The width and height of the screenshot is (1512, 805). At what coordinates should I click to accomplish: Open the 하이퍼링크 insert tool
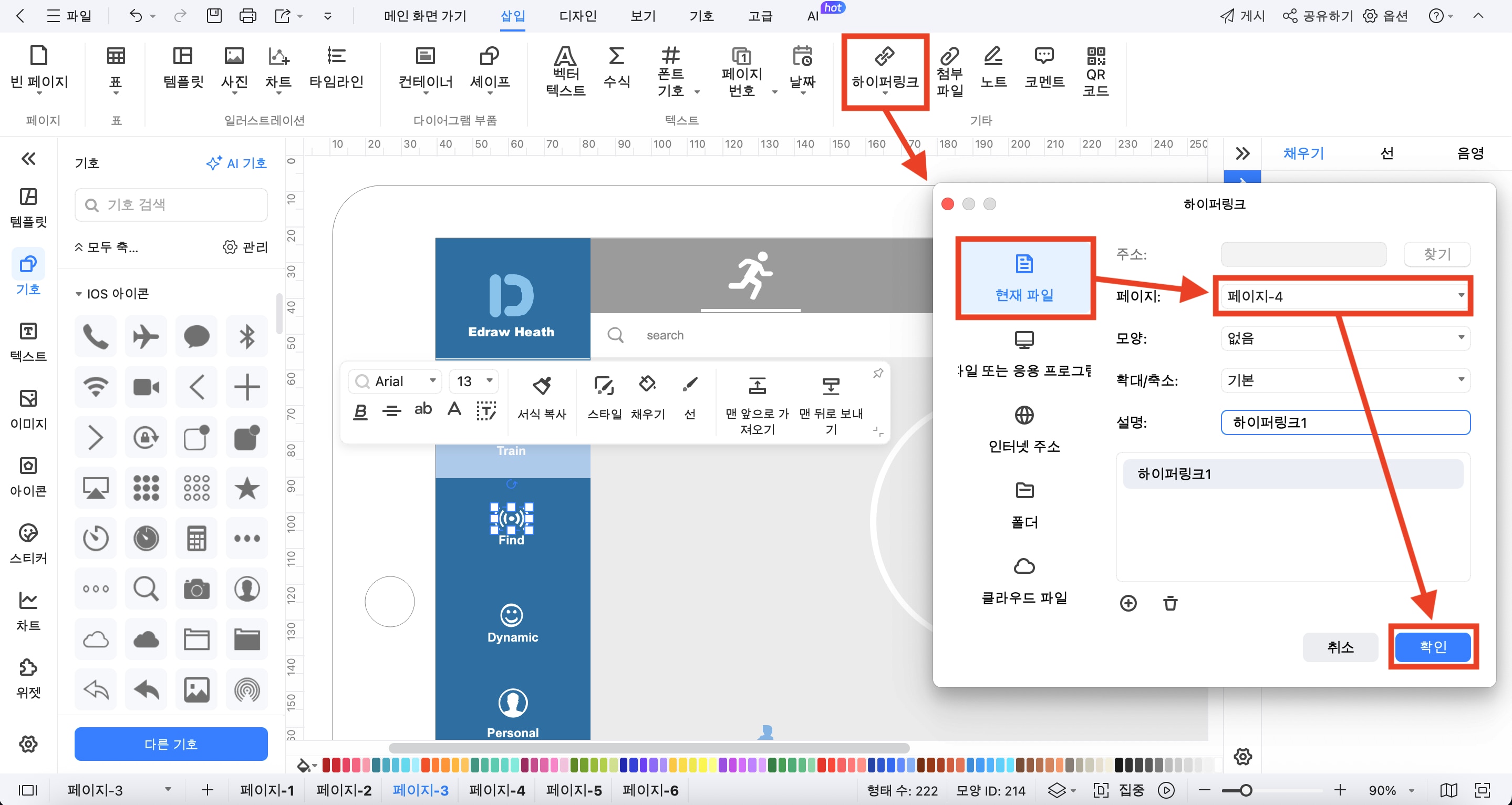tap(885, 70)
